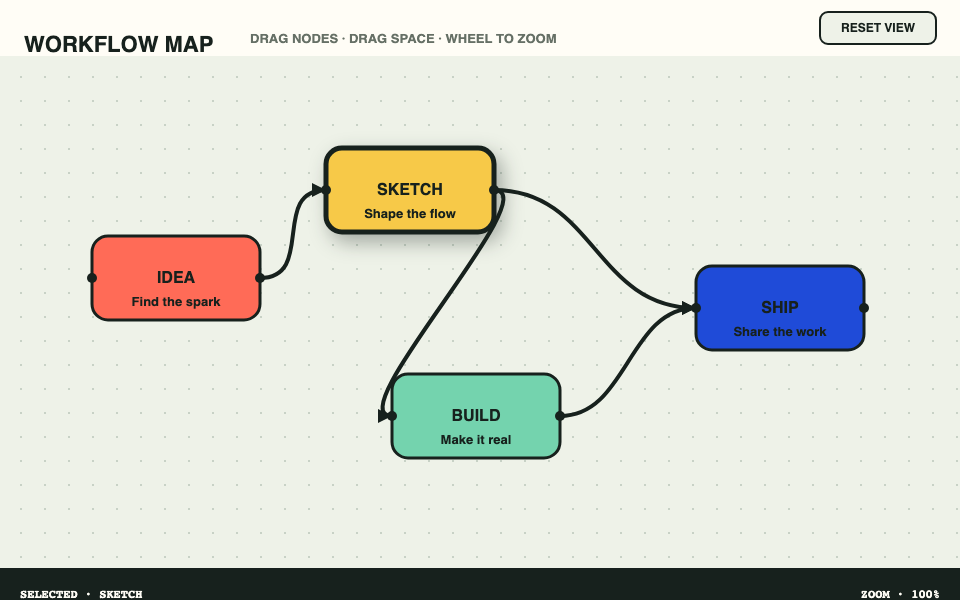This screenshot has height=600, width=960.
Task: Click the BUILD node's left input port
Action: [x=392, y=416]
